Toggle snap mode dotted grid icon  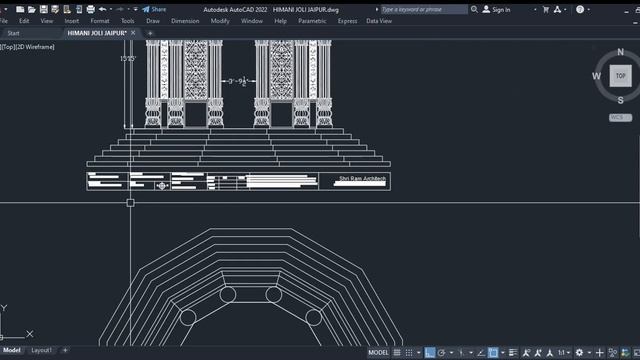tap(409, 353)
